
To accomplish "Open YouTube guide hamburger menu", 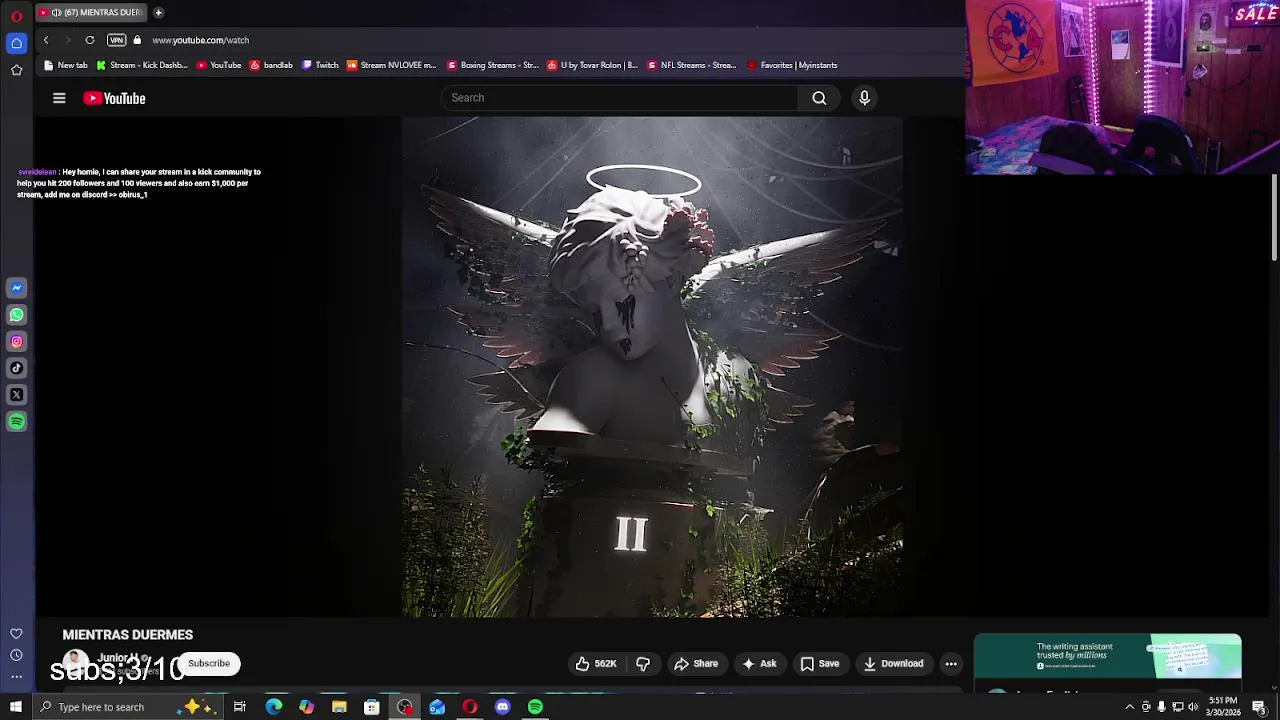I will pos(59,98).
